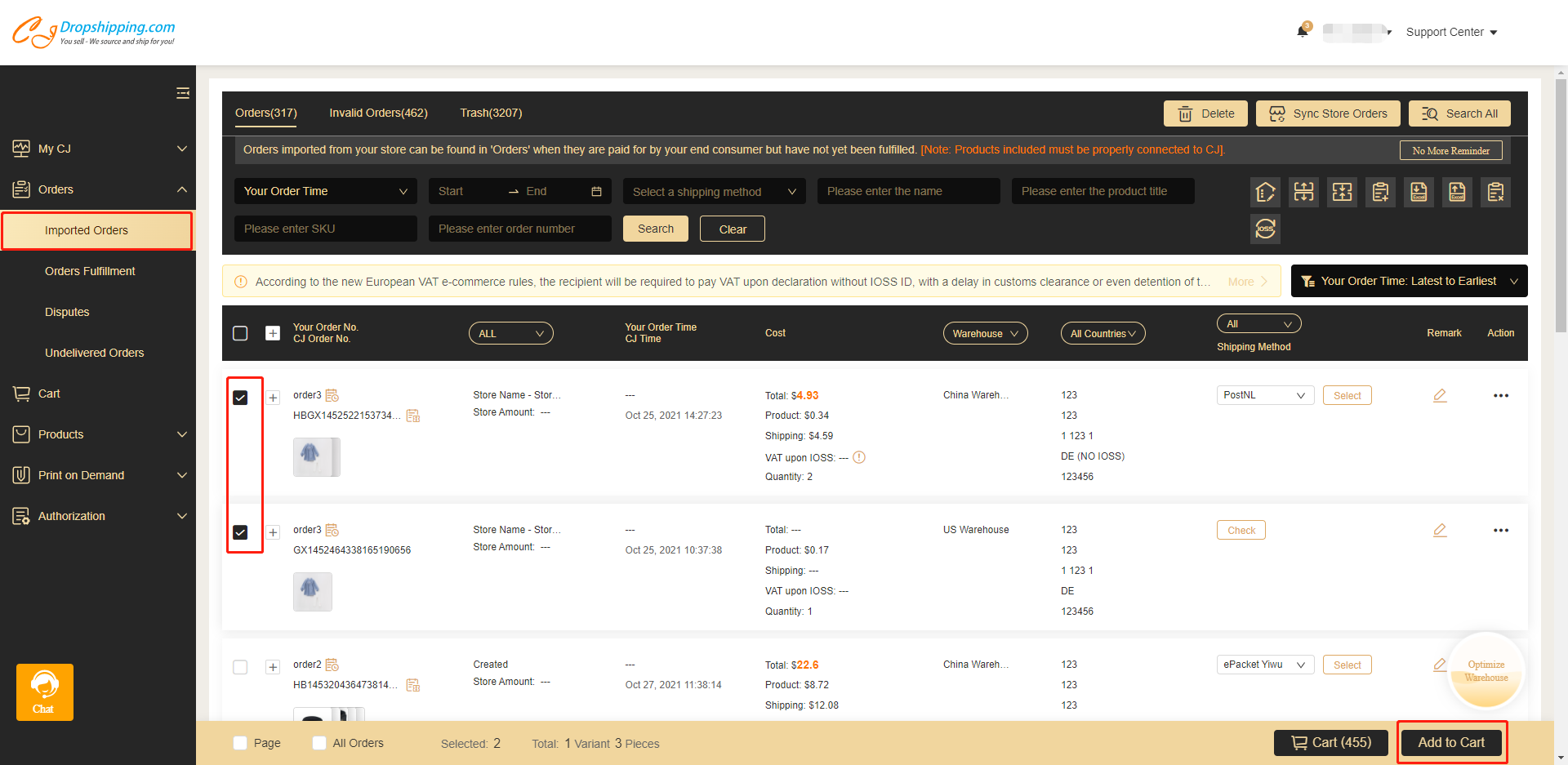Open the notification bell
Image resolution: width=1568 pixels, height=765 pixels.
point(1303,32)
